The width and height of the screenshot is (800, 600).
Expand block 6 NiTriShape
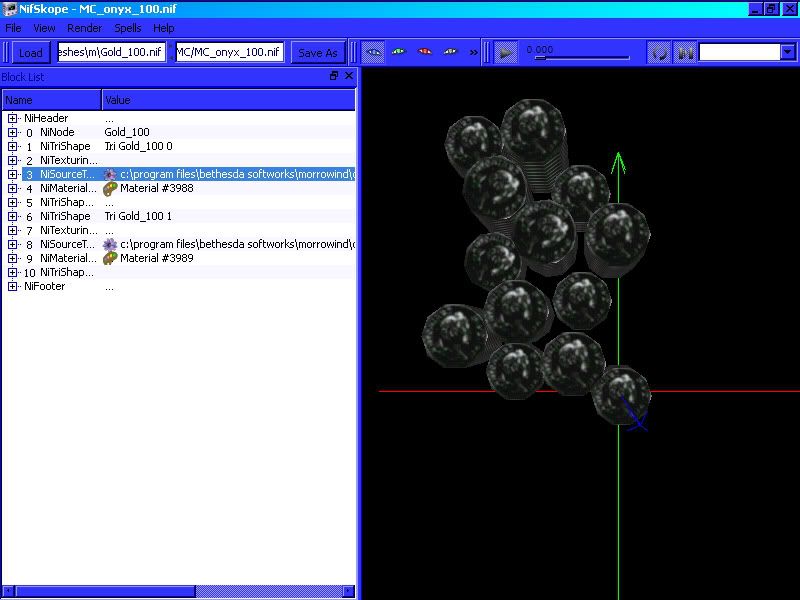[x=12, y=216]
